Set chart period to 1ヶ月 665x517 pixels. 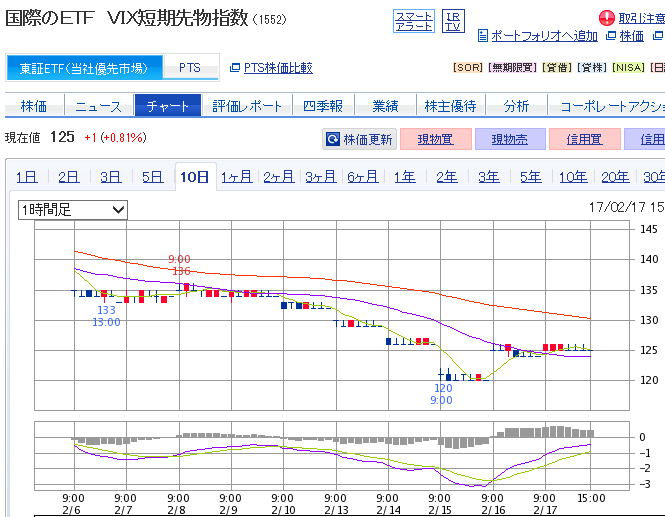point(237,177)
